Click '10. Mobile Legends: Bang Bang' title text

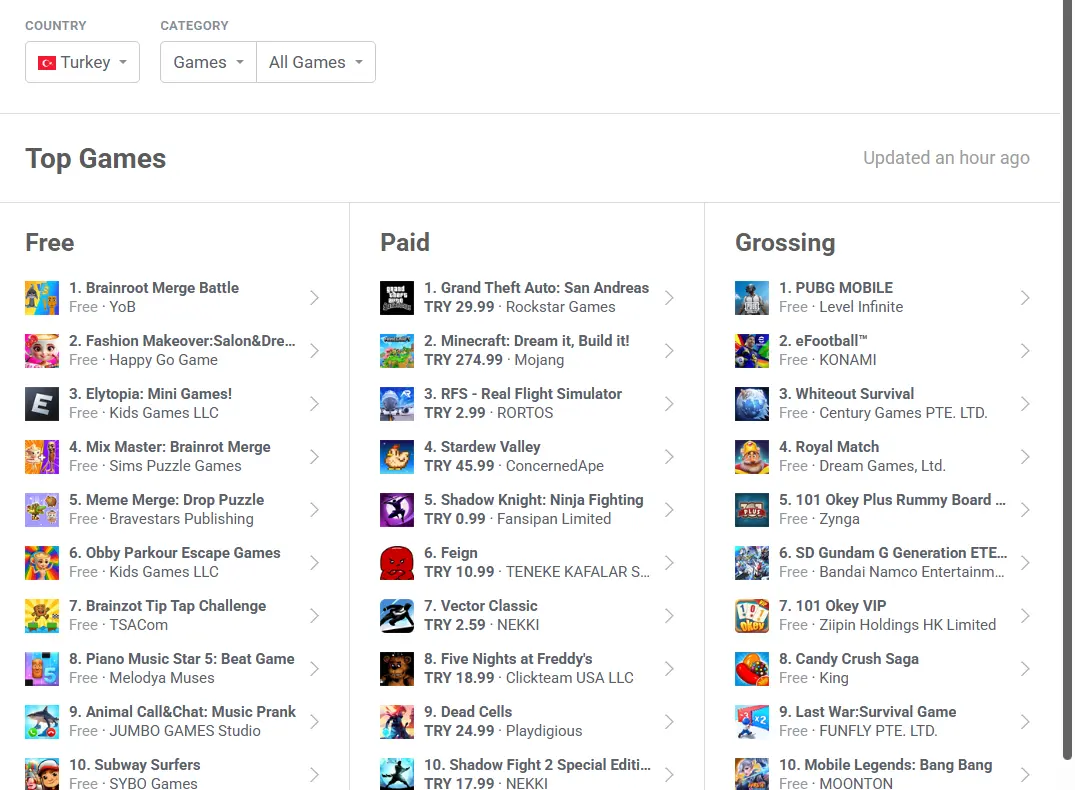pyautogui.click(x=886, y=765)
